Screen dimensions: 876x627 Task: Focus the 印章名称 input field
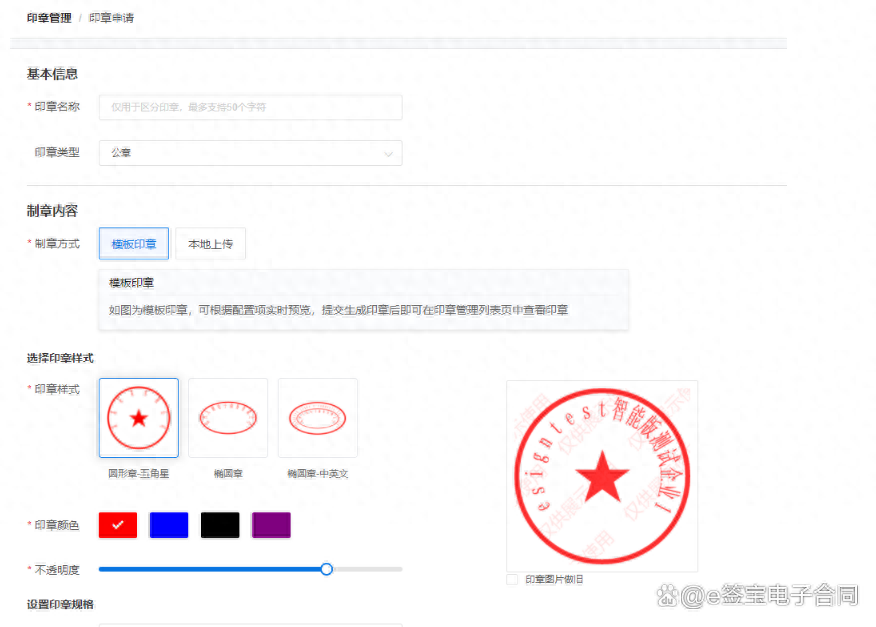click(x=250, y=107)
